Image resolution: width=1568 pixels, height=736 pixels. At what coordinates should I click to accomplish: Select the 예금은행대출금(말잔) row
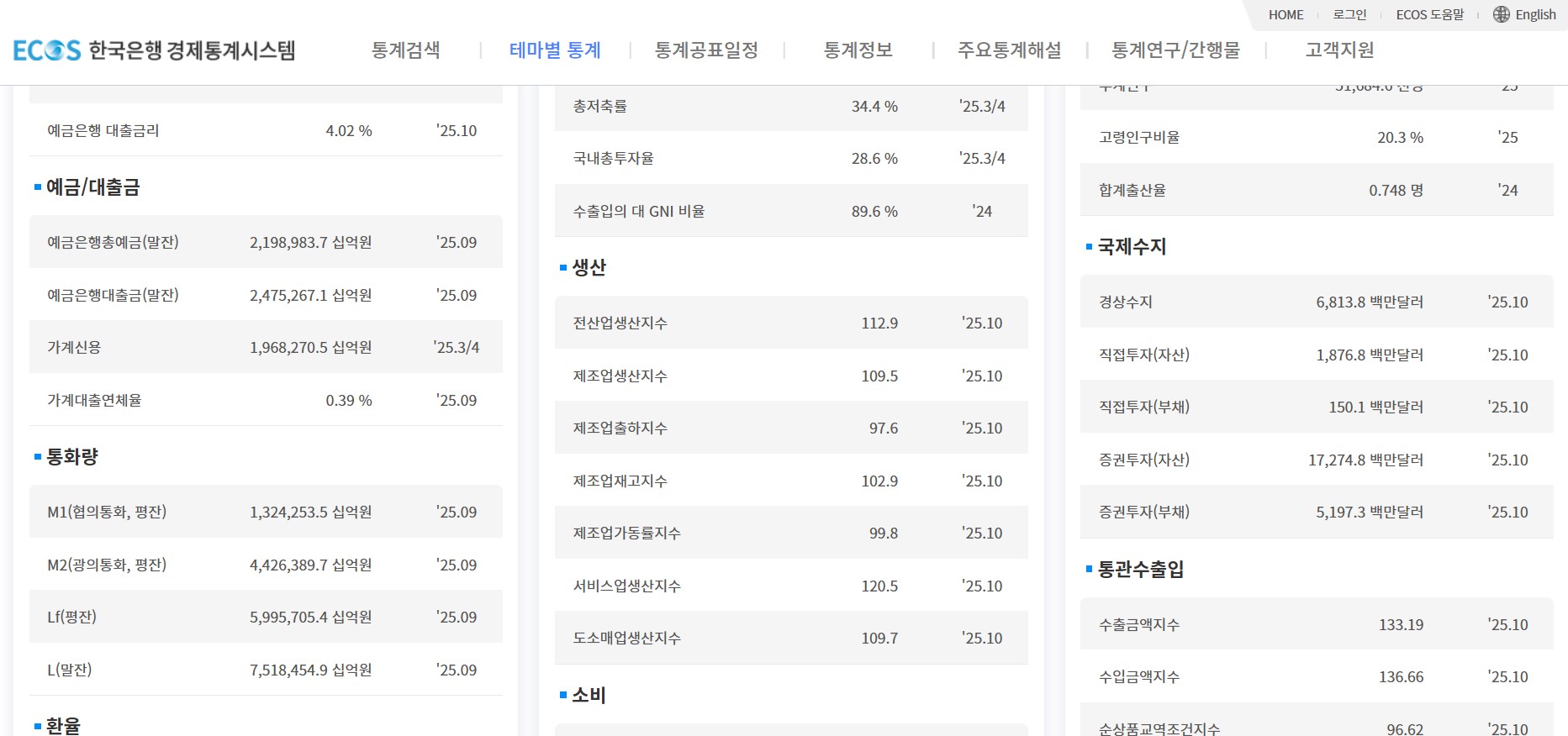click(266, 295)
